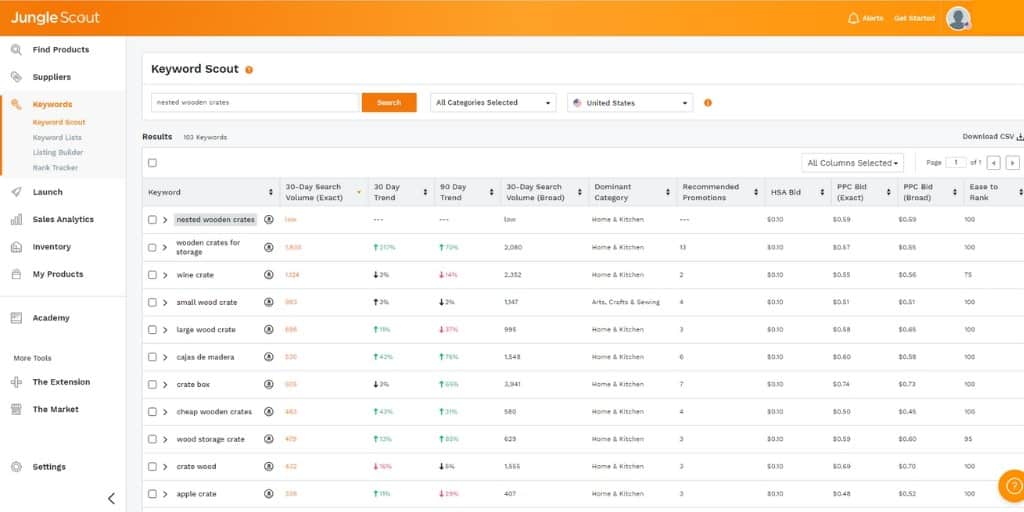This screenshot has height=512, width=1024.
Task: Click the orange Search button
Action: click(x=389, y=103)
